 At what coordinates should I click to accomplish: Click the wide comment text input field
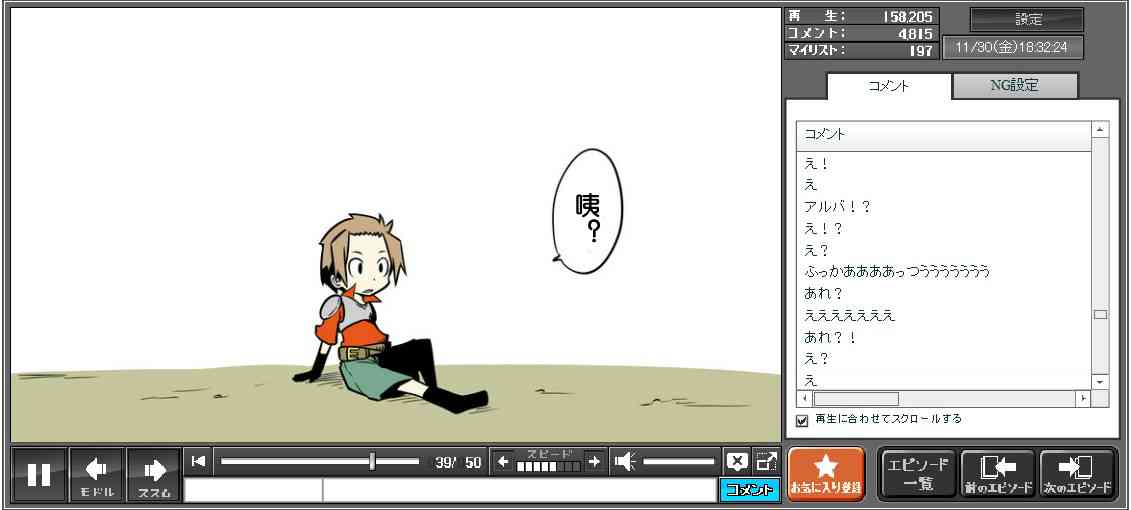click(x=518, y=490)
